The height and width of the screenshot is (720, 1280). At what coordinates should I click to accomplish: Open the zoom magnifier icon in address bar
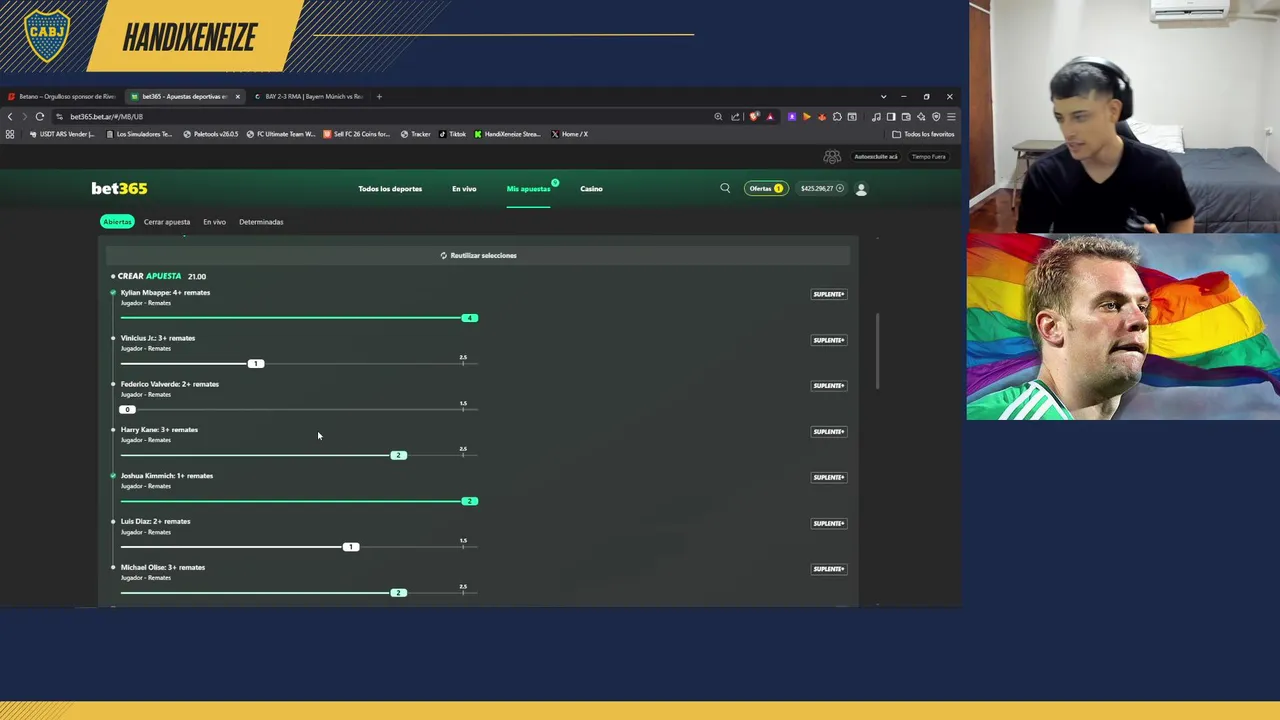pyautogui.click(x=718, y=117)
